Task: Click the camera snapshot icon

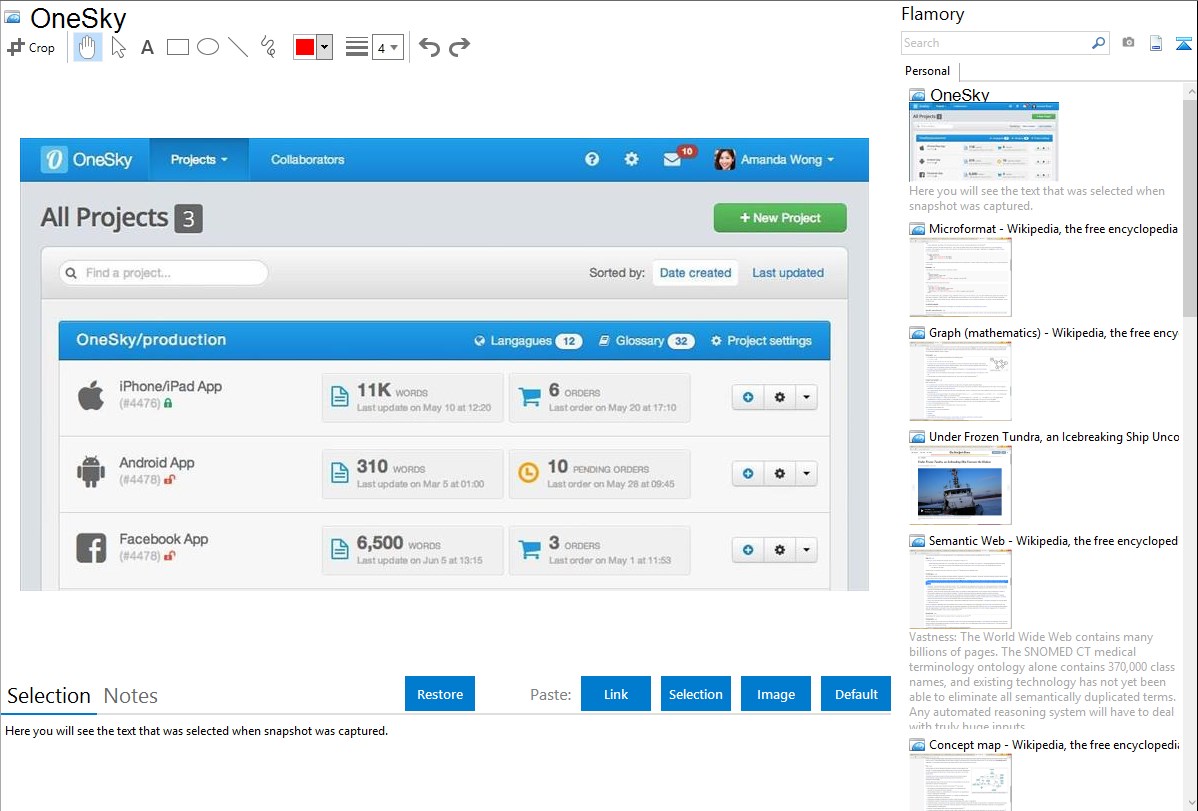Action: coord(1128,43)
